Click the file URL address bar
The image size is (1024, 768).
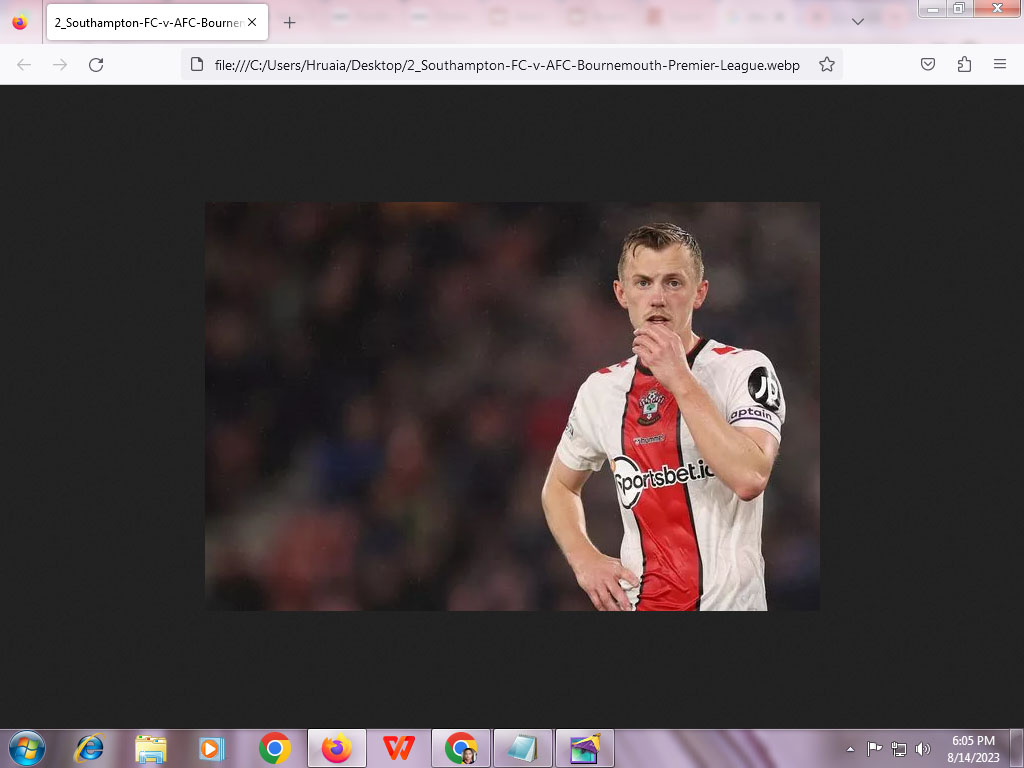(500, 65)
